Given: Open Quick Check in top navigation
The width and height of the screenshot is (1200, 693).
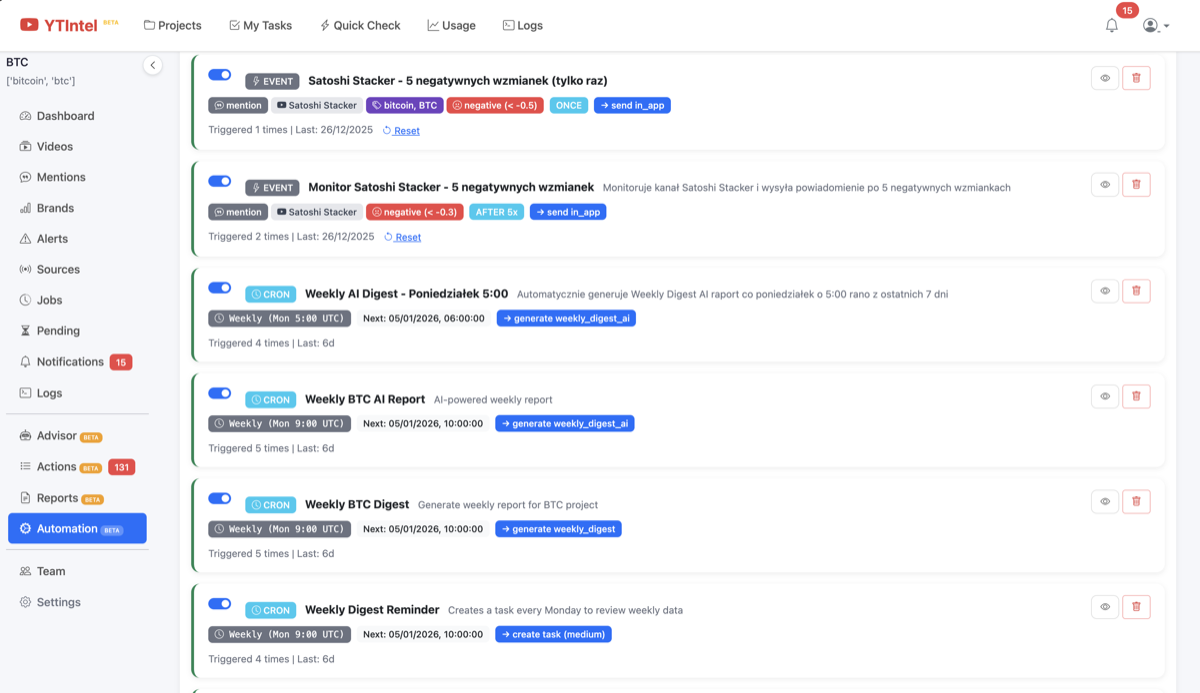Looking at the screenshot, I should point(360,26).
